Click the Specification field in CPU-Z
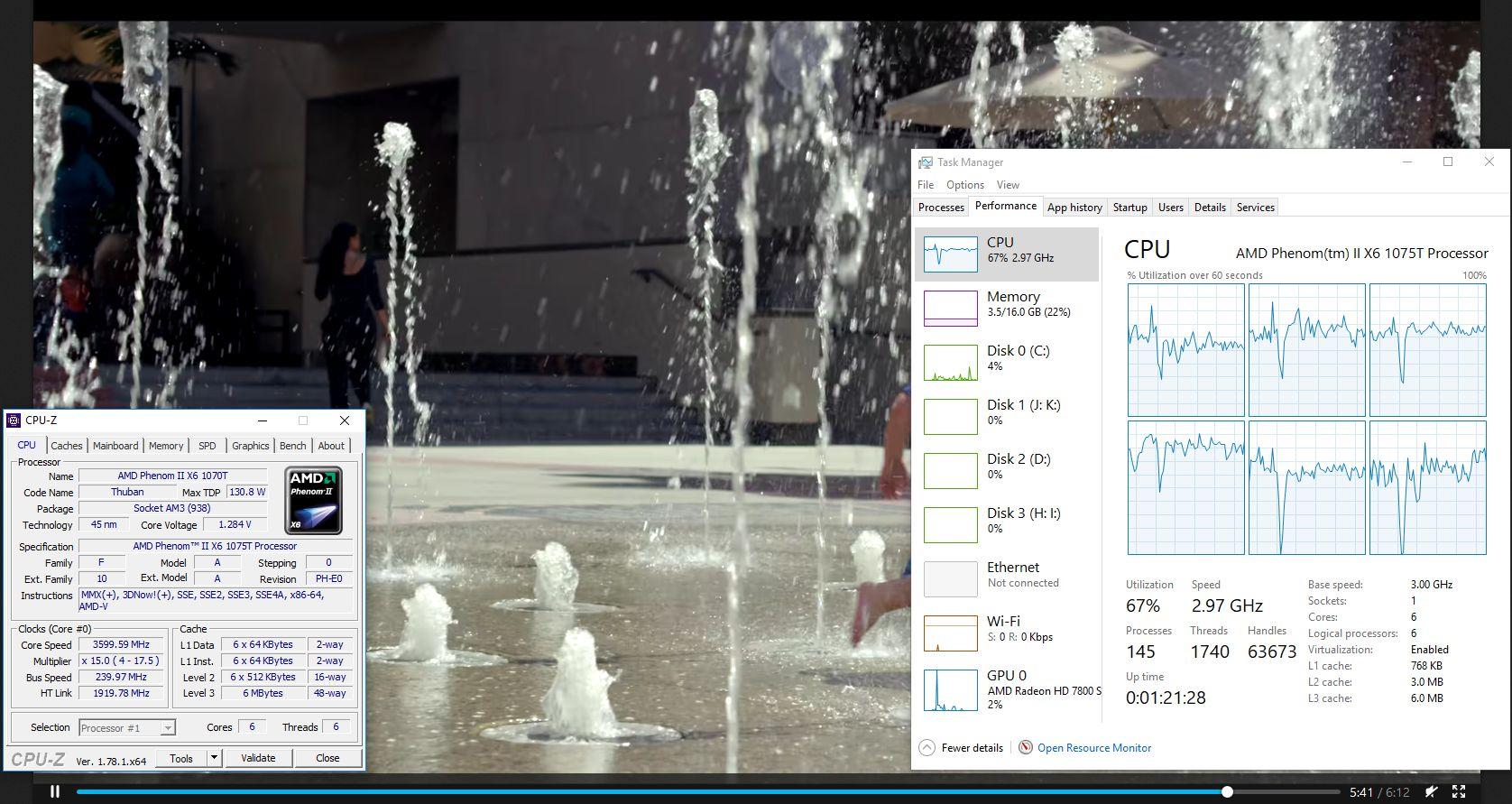Image resolution: width=1512 pixels, height=804 pixels. pos(215,546)
